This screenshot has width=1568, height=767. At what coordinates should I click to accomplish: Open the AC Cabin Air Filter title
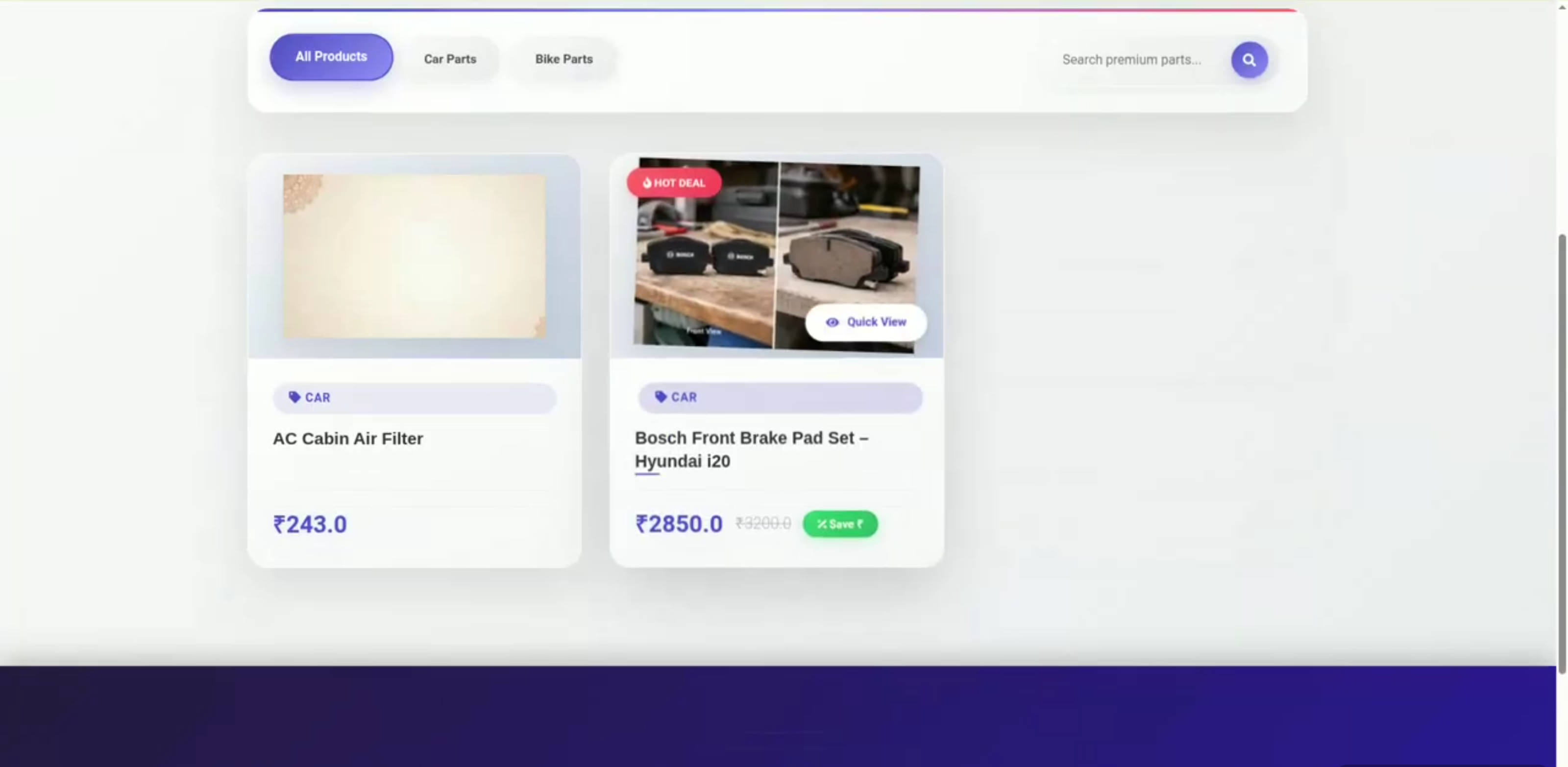(347, 438)
